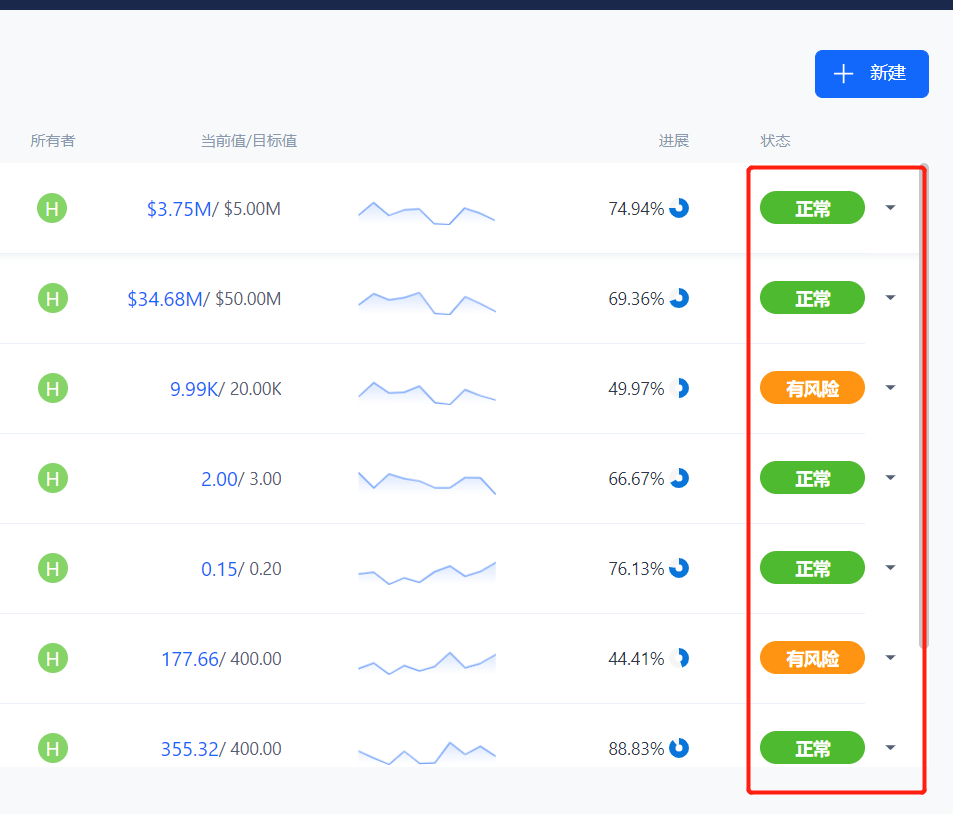The image size is (953, 814).
Task: Click 正常 status badge in 69.36% row
Action: [812, 298]
